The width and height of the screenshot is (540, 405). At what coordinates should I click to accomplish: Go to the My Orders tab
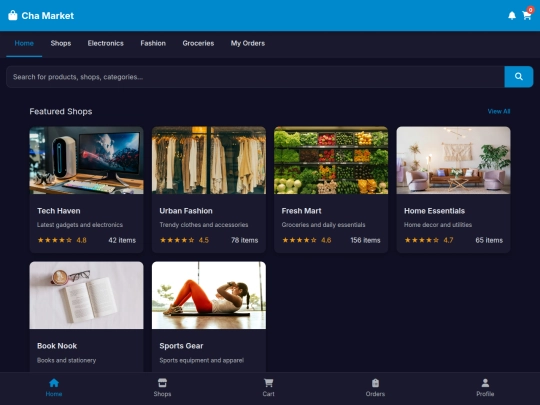[248, 43]
